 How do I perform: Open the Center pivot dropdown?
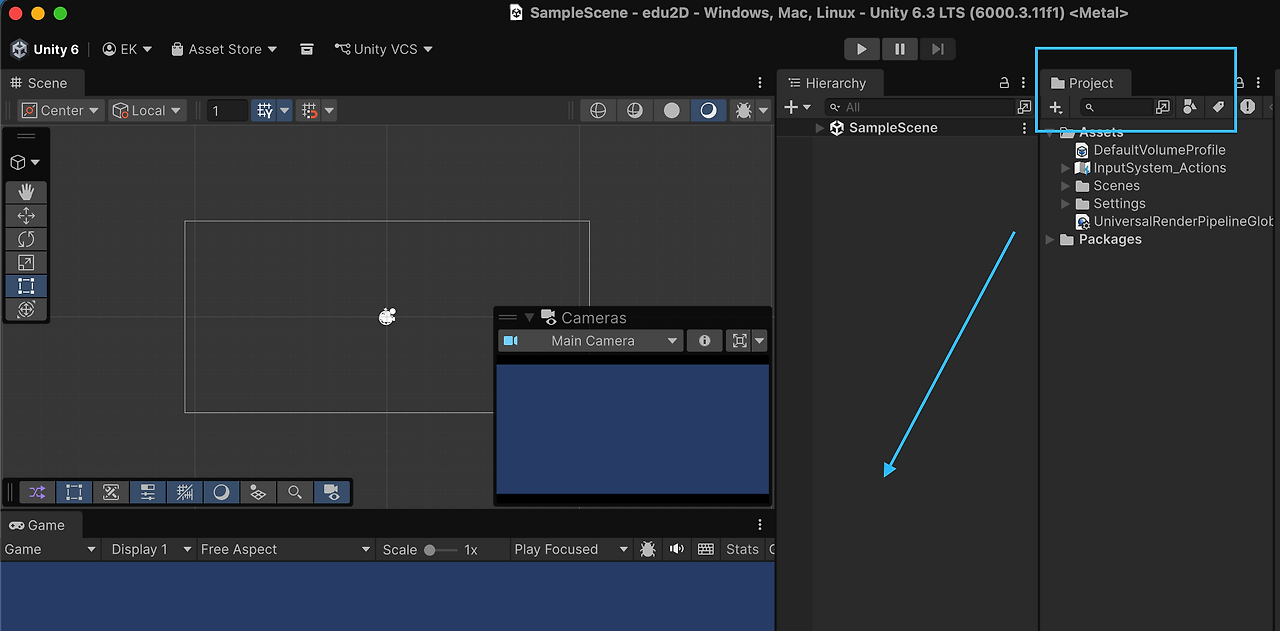(x=61, y=111)
